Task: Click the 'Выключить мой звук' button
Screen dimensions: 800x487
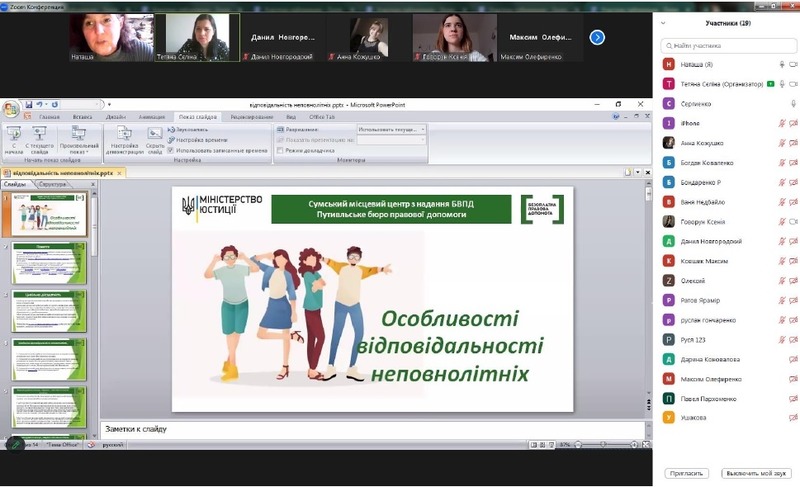Action: [x=757, y=472]
